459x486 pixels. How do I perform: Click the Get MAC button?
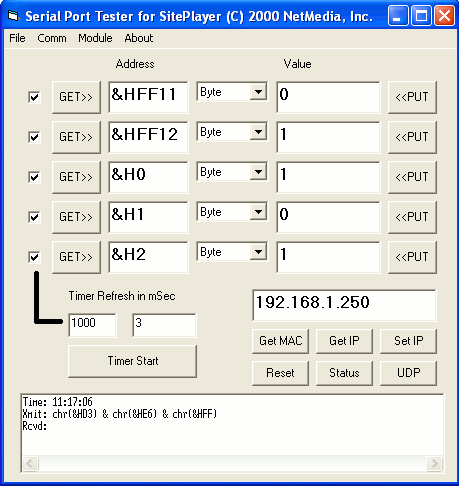tap(280, 341)
